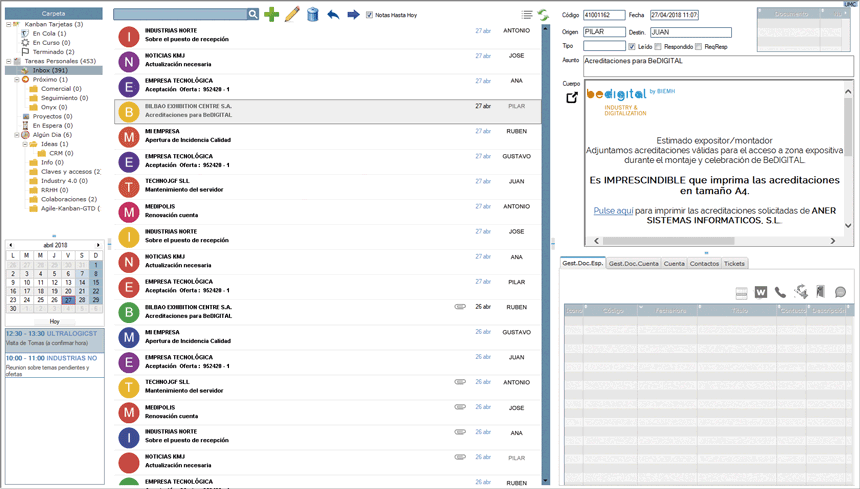The height and width of the screenshot is (489, 860).
Task: Click the 'Pulse aquí' link
Action: tap(613, 211)
